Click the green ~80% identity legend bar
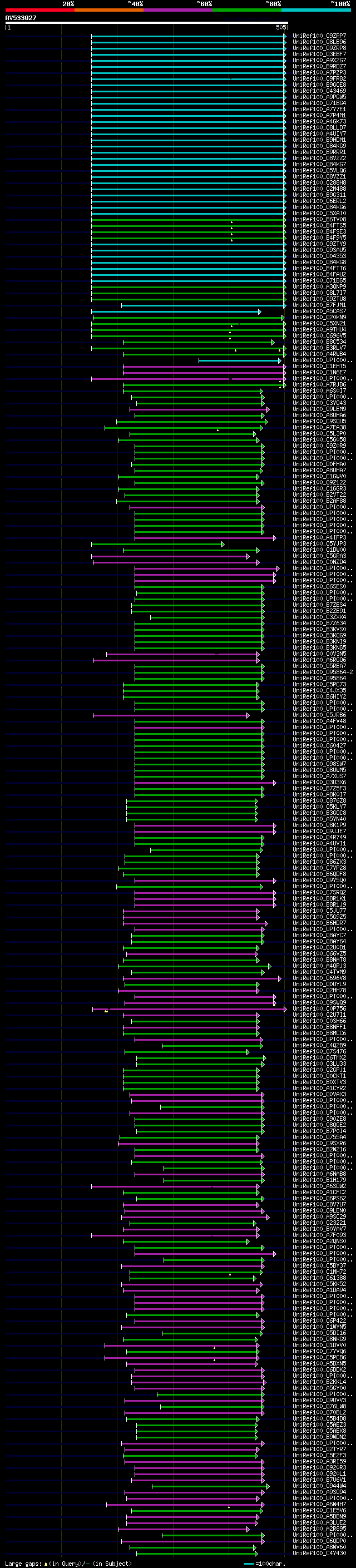This screenshot has width=356, height=1568. [247, 10]
